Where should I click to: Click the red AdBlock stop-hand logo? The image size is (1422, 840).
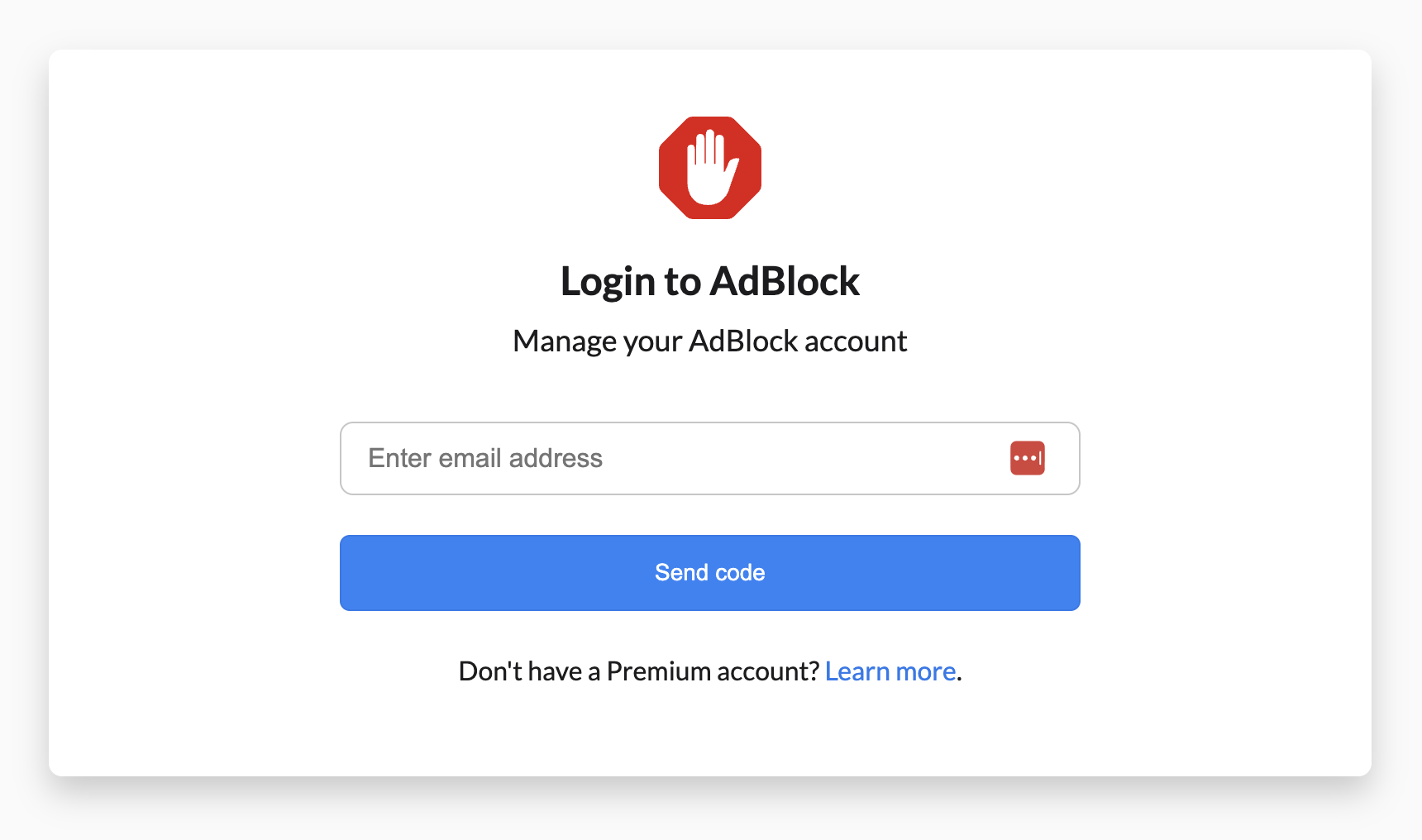709,168
